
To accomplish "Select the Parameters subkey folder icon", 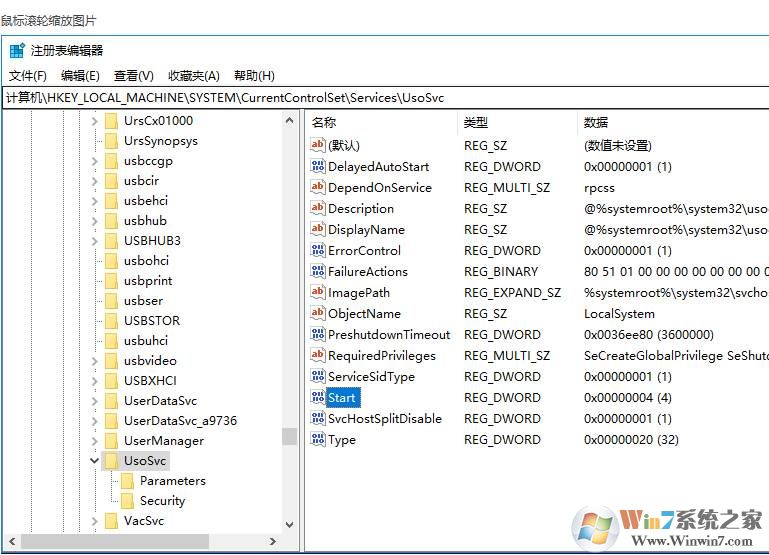I will (127, 481).
